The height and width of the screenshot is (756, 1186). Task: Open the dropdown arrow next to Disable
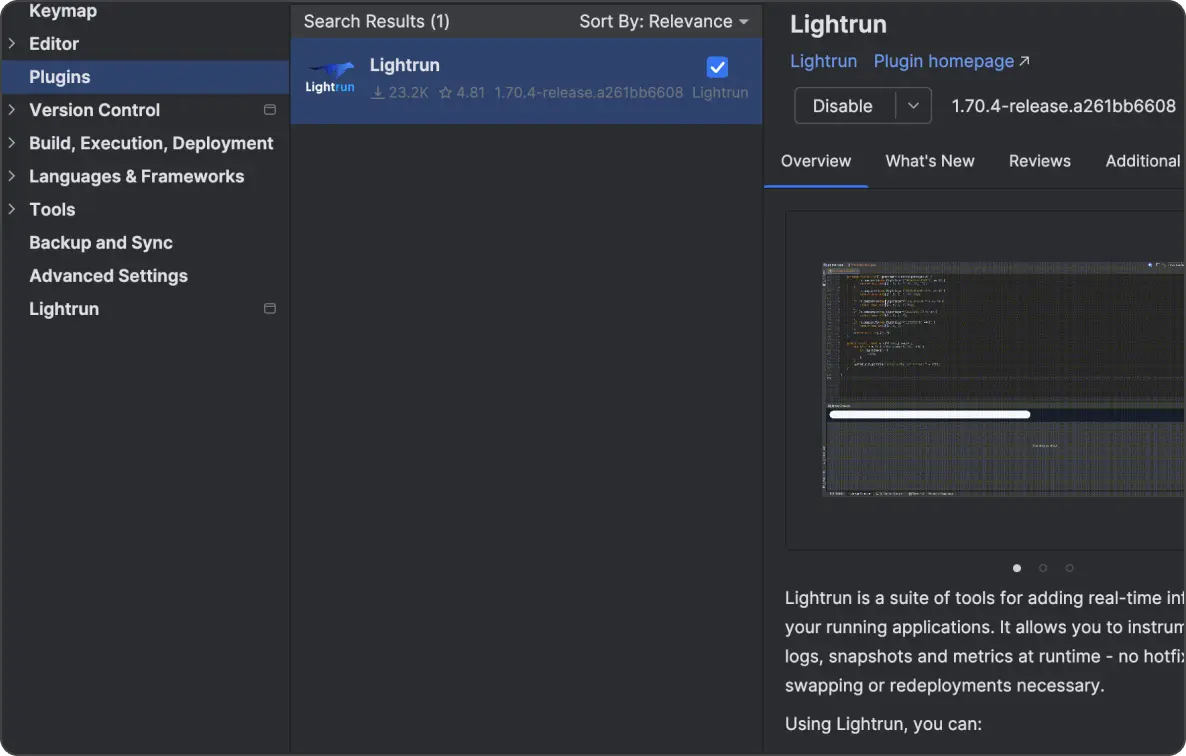pos(913,106)
